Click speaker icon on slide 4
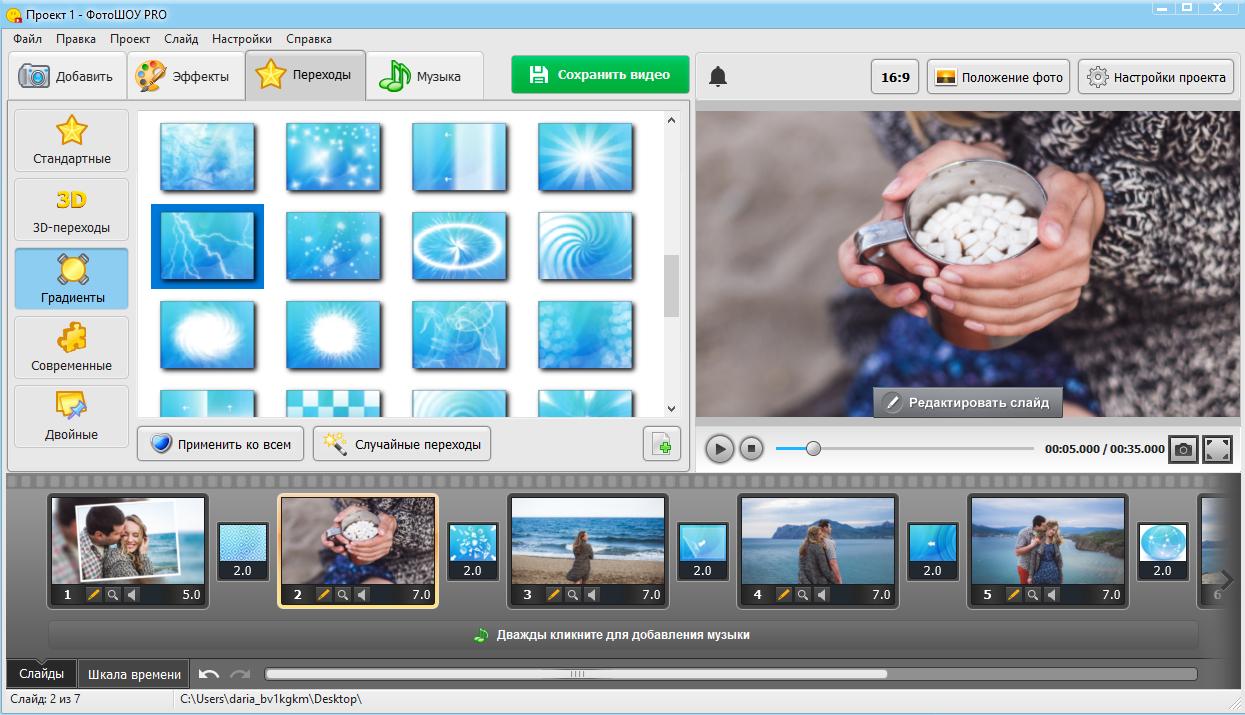The image size is (1245, 715). [821, 594]
